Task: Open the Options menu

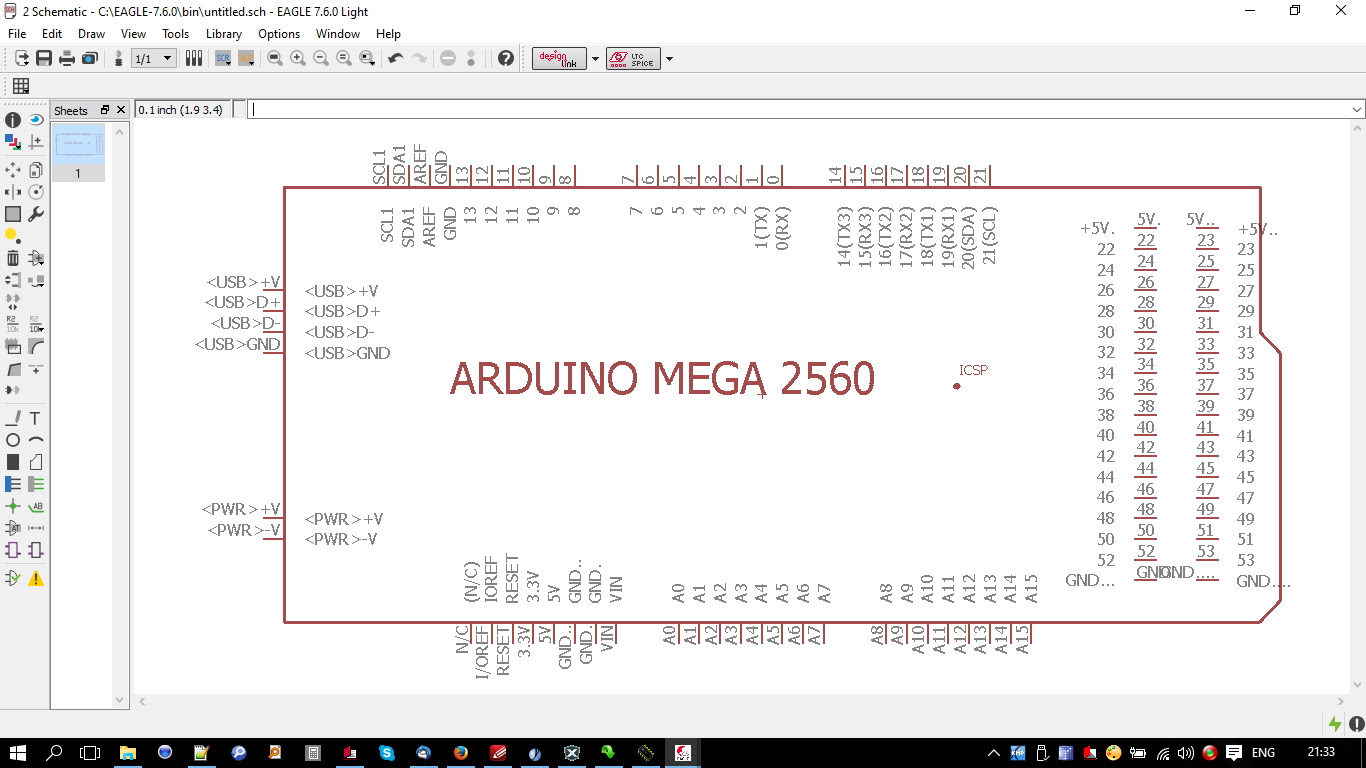Action: pos(279,33)
